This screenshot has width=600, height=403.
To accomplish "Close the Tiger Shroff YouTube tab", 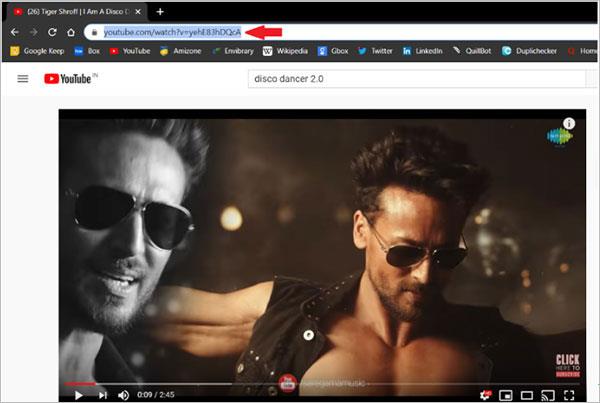I will [x=138, y=12].
